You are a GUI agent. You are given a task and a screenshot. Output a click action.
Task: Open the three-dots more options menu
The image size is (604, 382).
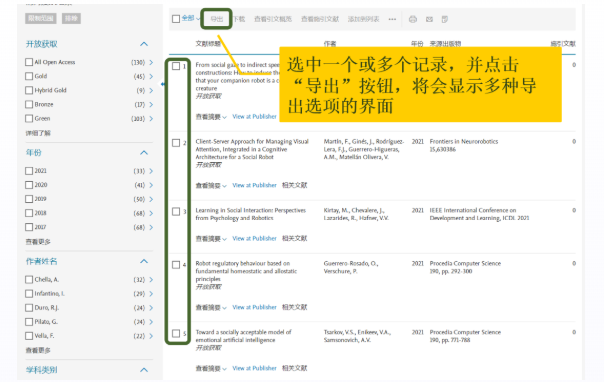392,19
